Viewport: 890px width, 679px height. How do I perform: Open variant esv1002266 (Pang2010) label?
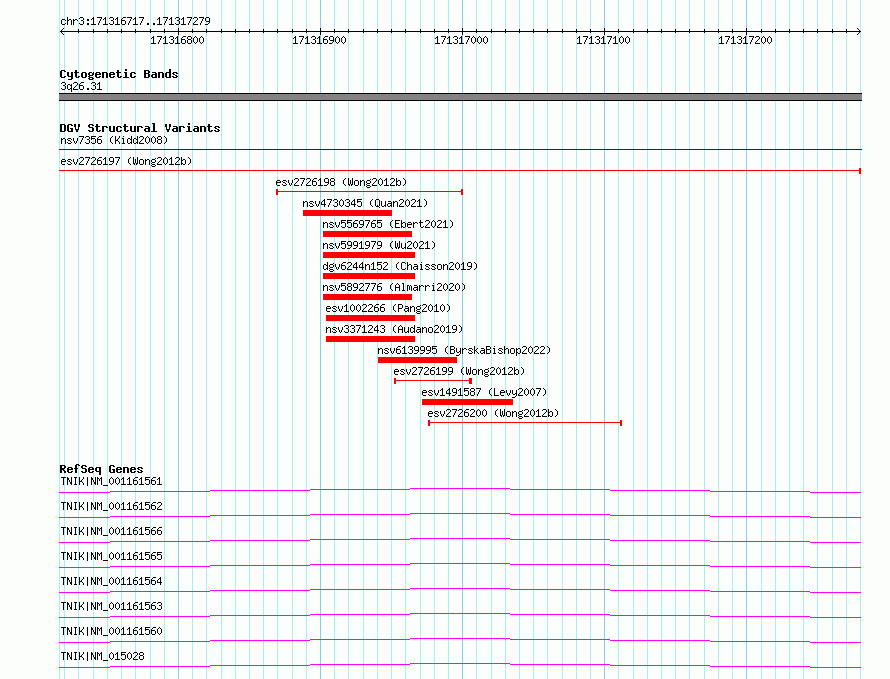click(x=388, y=308)
